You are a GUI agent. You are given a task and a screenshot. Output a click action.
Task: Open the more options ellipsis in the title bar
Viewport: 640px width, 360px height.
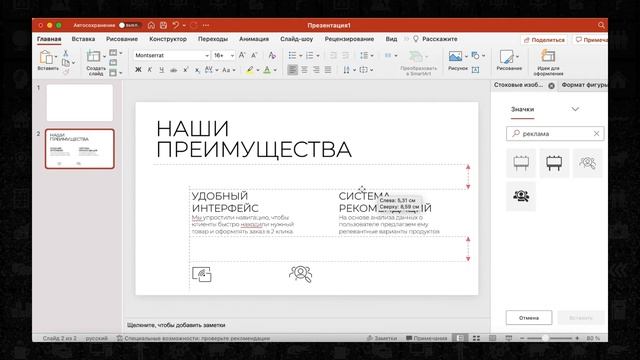tap(206, 25)
